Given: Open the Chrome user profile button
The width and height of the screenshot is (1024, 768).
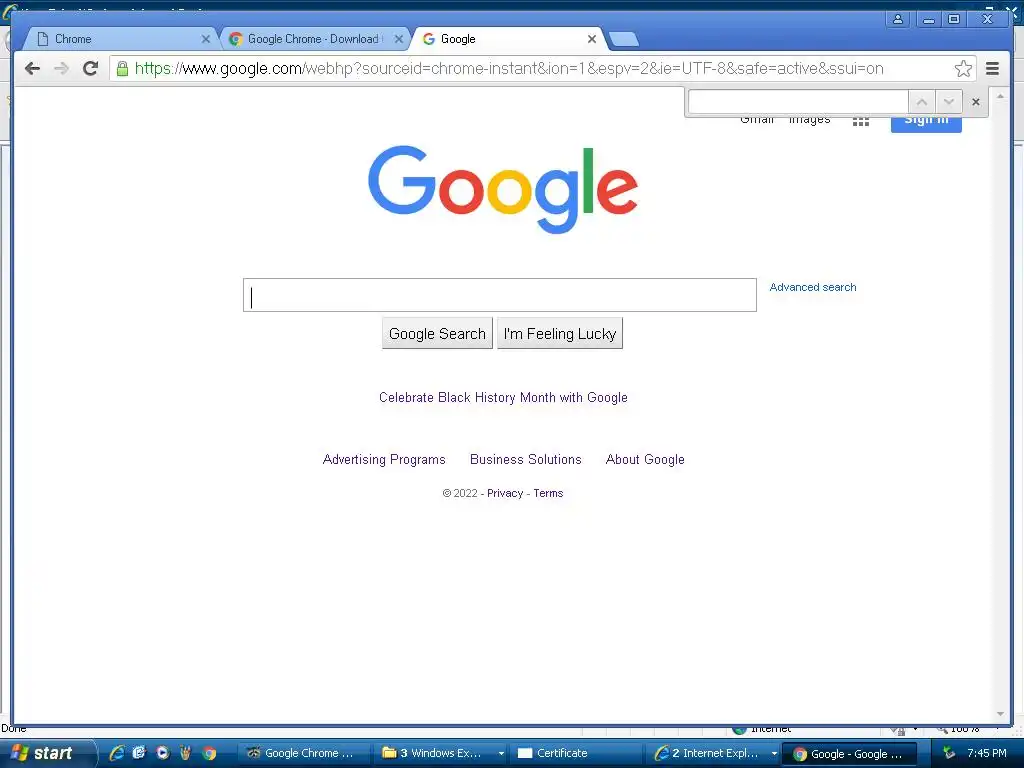Looking at the screenshot, I should click(x=898, y=19).
